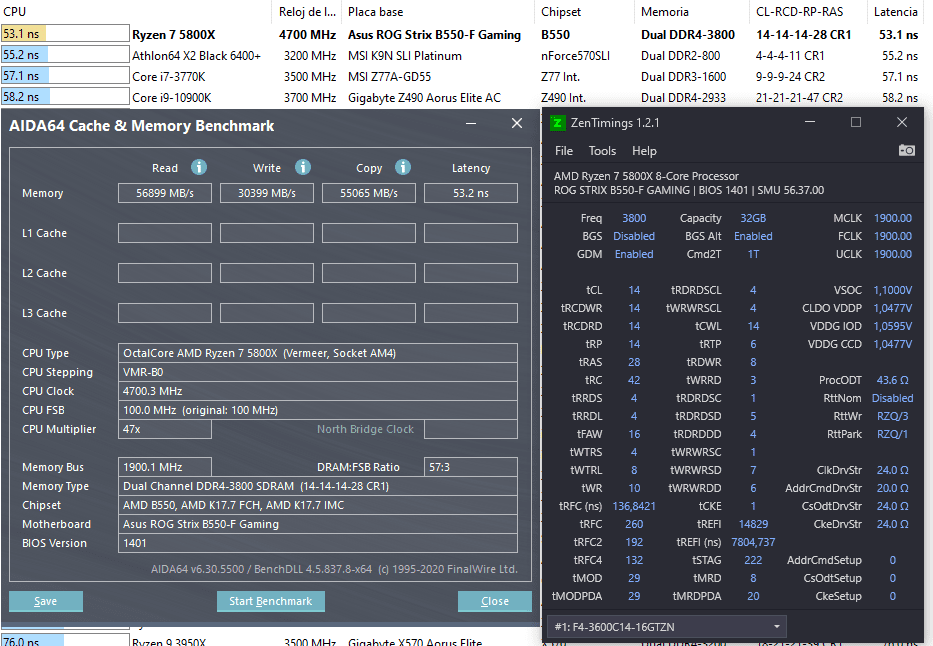Click the Memory Read 56899 MB/s field
The height and width of the screenshot is (646, 933).
165,193
